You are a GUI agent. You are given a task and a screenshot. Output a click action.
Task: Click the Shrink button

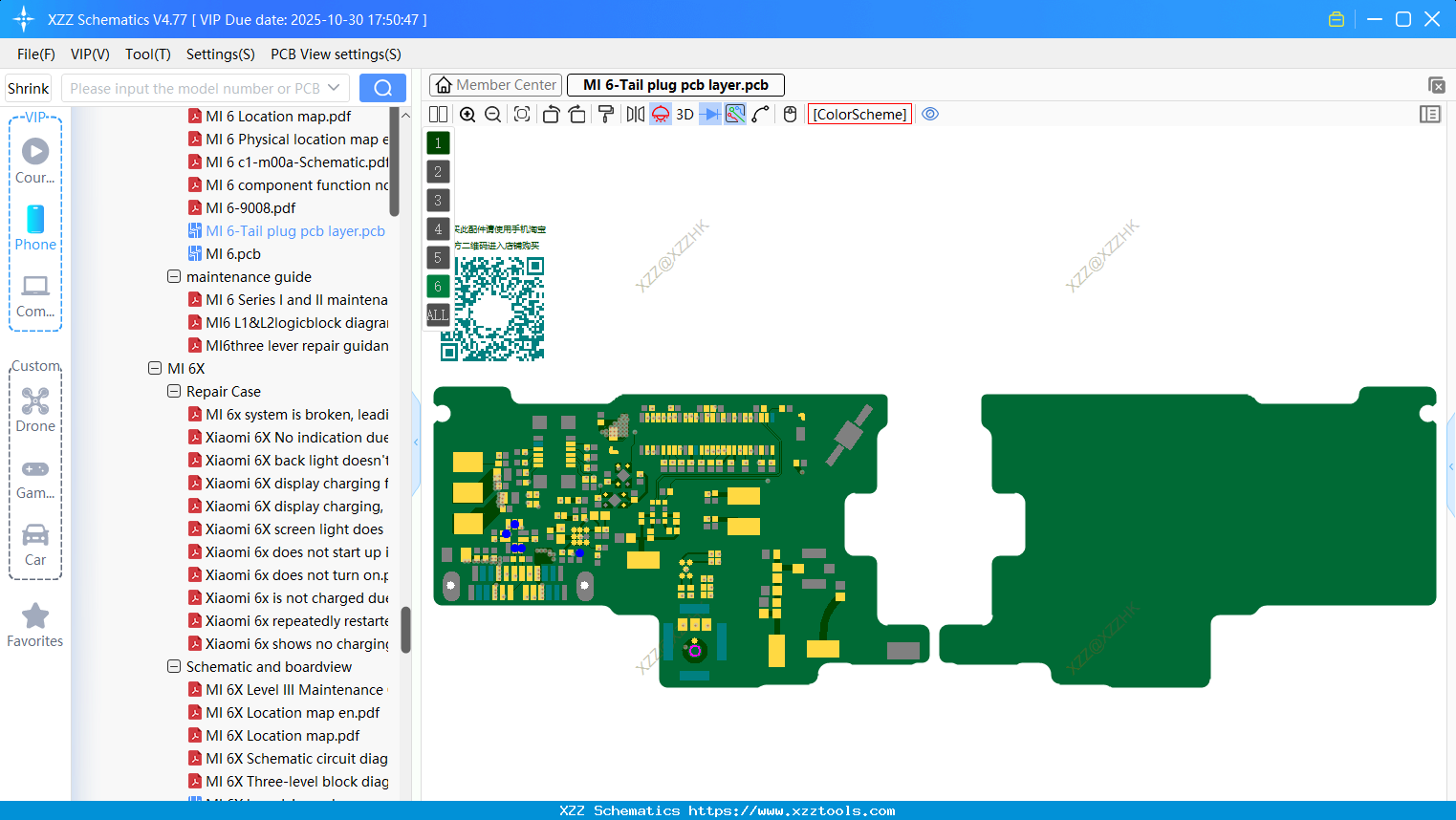tap(29, 89)
